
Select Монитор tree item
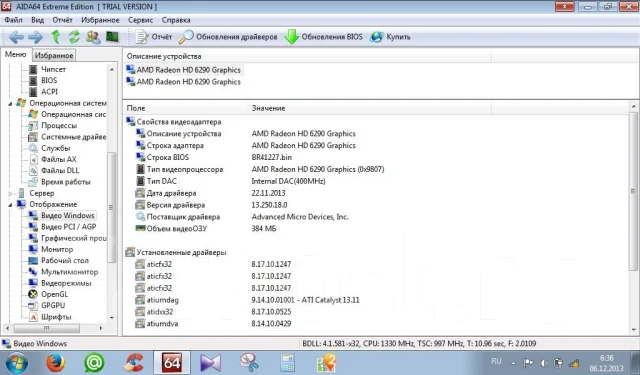point(57,249)
